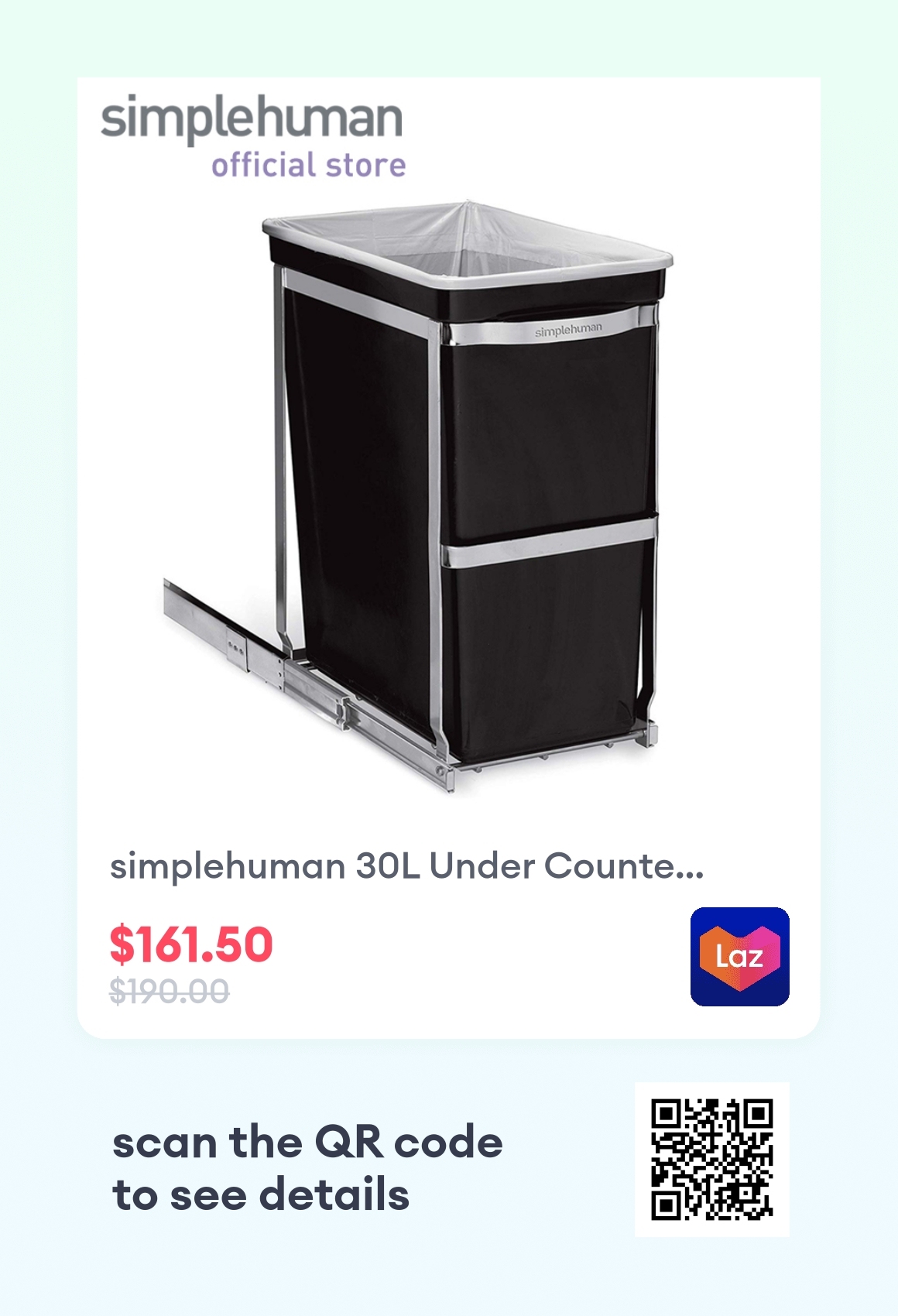Open the simplehuman 30L Under Counter product title
Screen dimensions: 898x1316
407,866
